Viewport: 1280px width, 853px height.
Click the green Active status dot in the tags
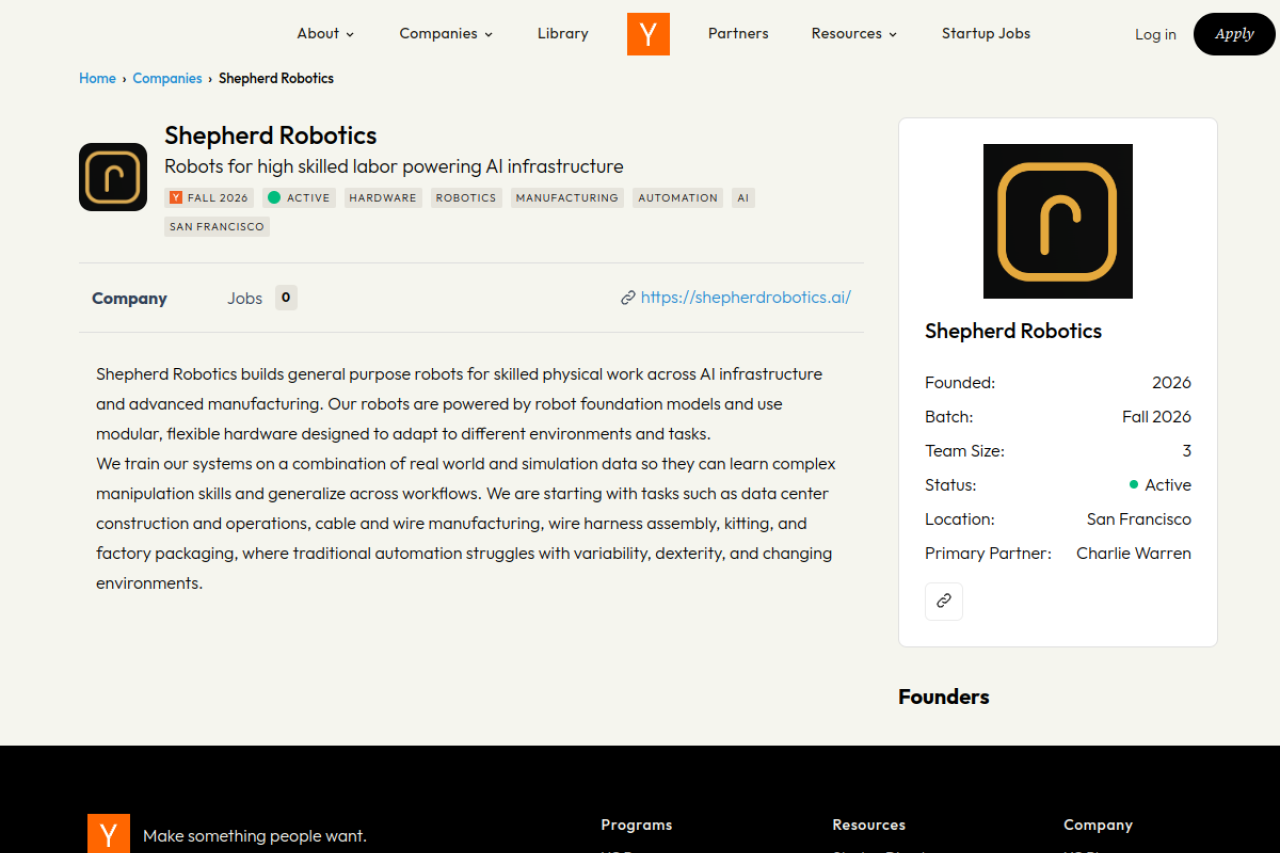[x=274, y=198]
